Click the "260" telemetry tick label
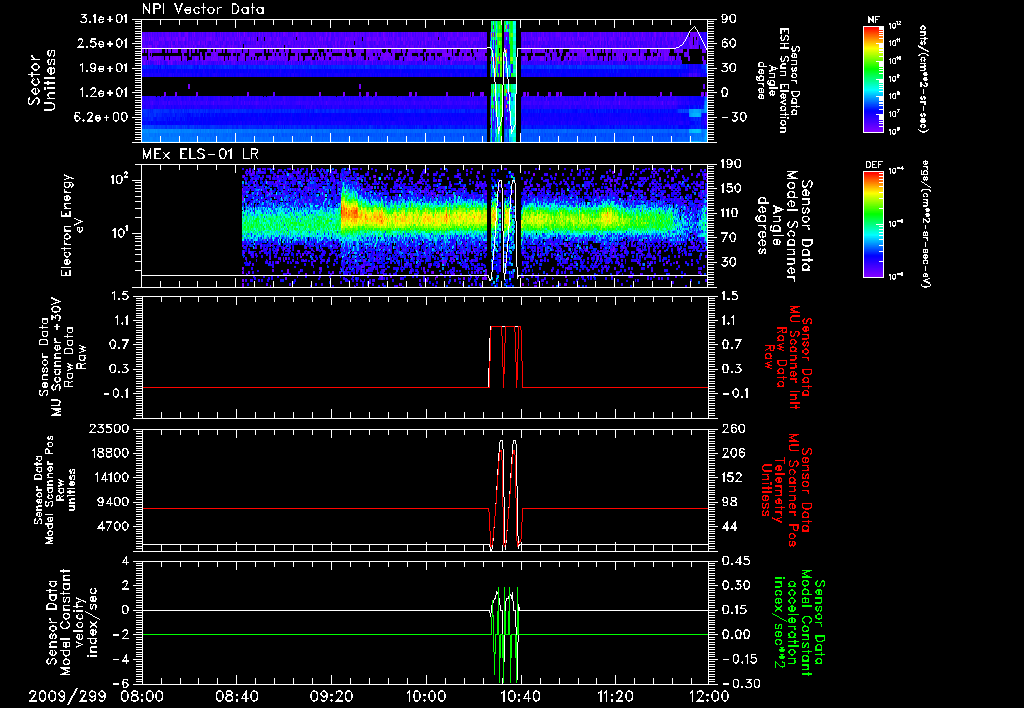 tap(731, 428)
